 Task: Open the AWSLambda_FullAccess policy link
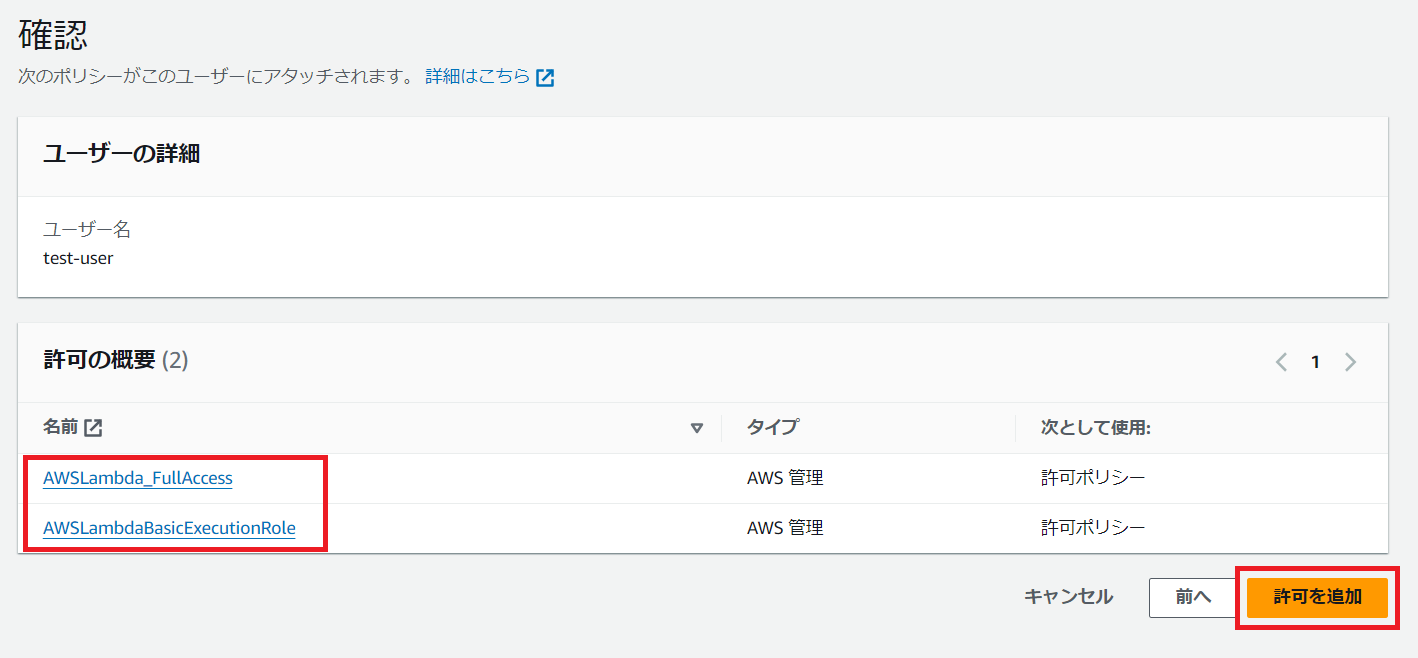click(138, 478)
